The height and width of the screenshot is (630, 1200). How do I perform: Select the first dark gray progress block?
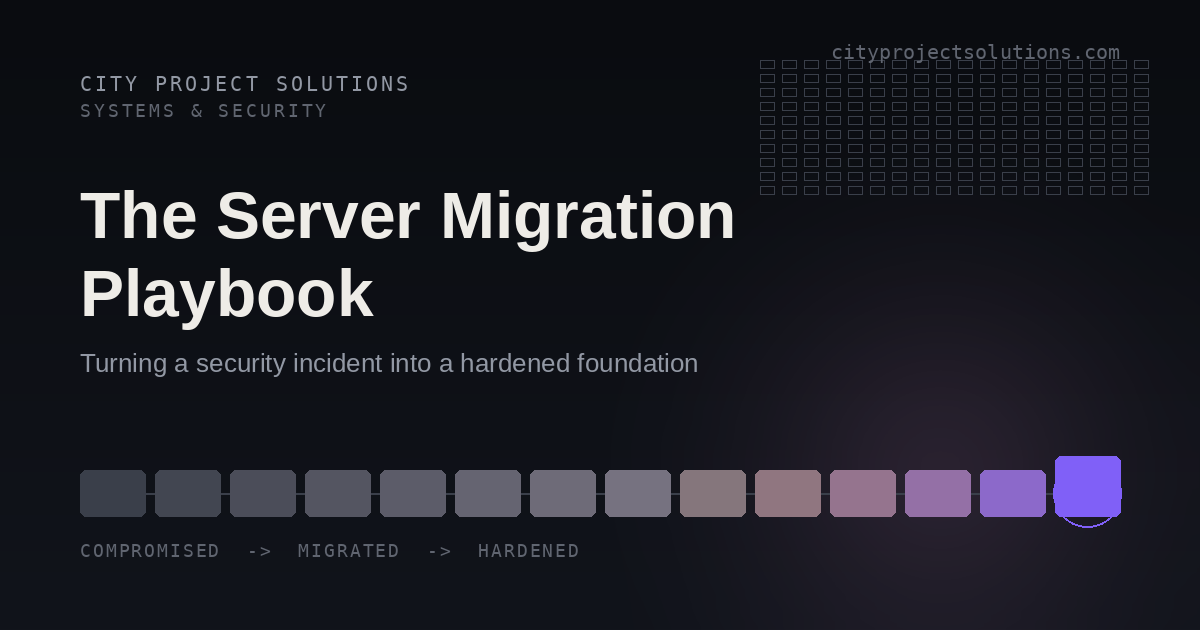click(113, 493)
